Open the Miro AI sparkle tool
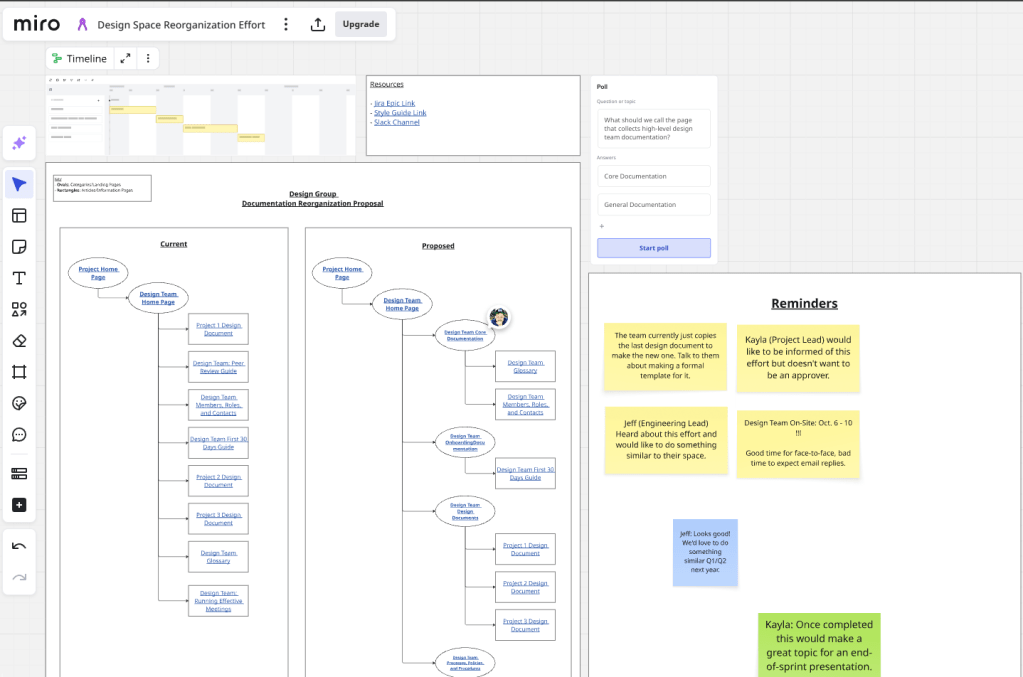 (19, 144)
